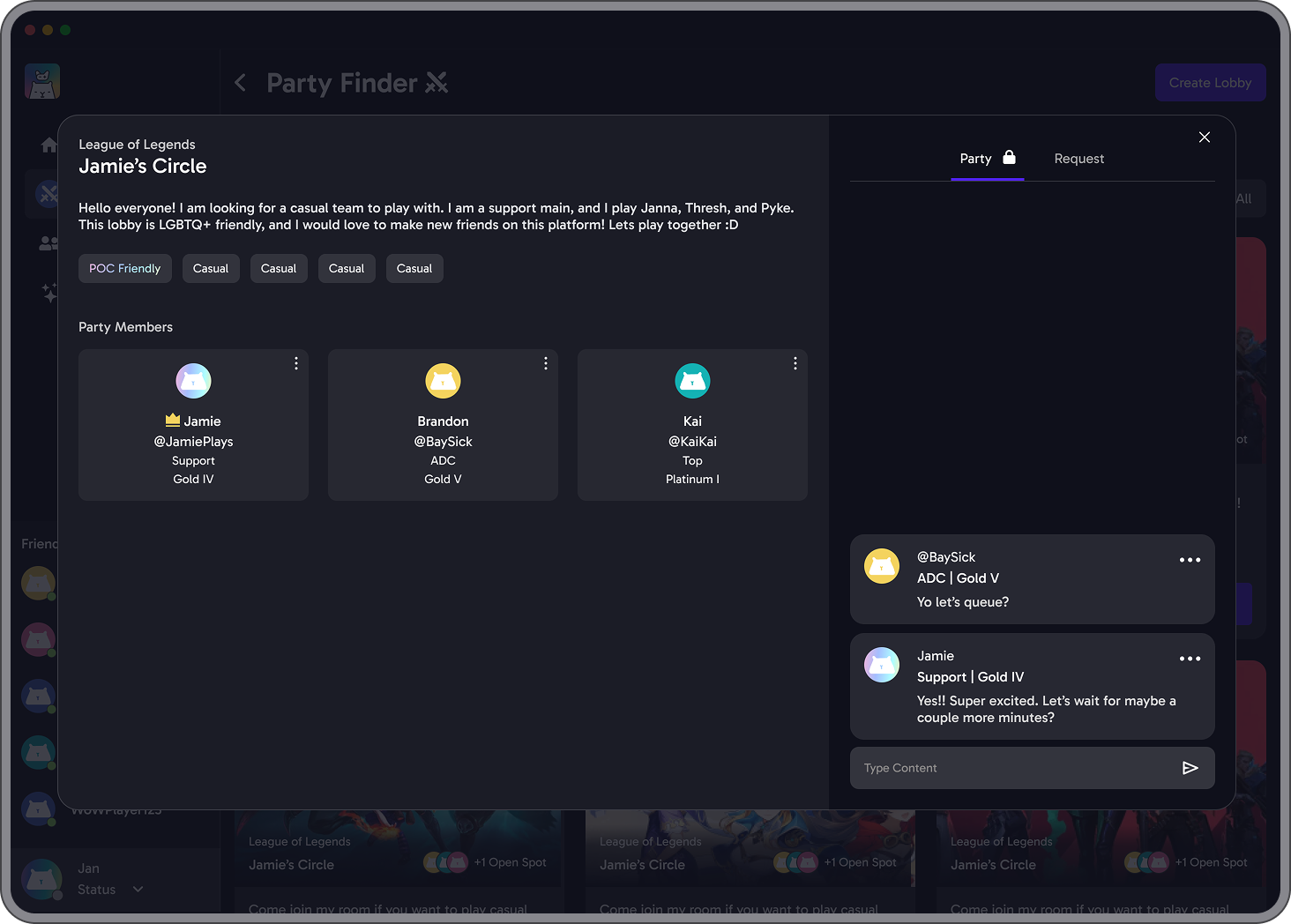Click Jamie's avatar in Party Members
1291x924 pixels.
coord(194,381)
